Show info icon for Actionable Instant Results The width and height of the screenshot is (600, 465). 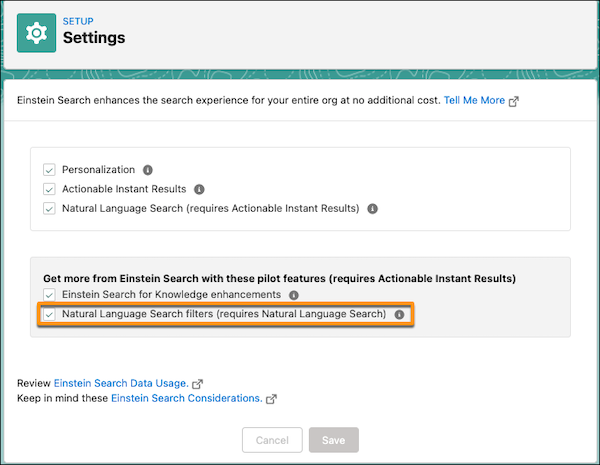coord(199,189)
